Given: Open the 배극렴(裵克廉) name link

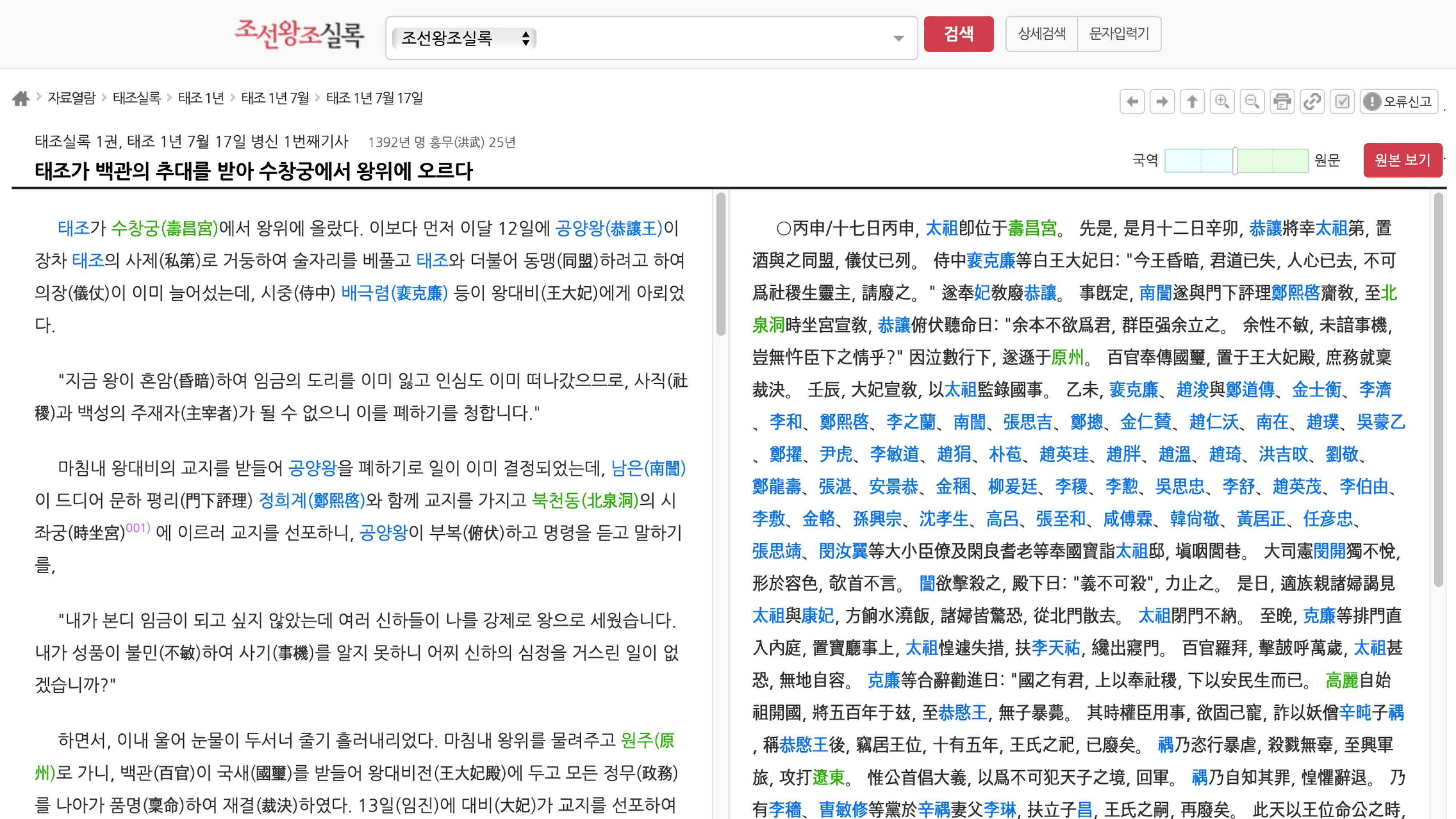Looking at the screenshot, I should 394,293.
